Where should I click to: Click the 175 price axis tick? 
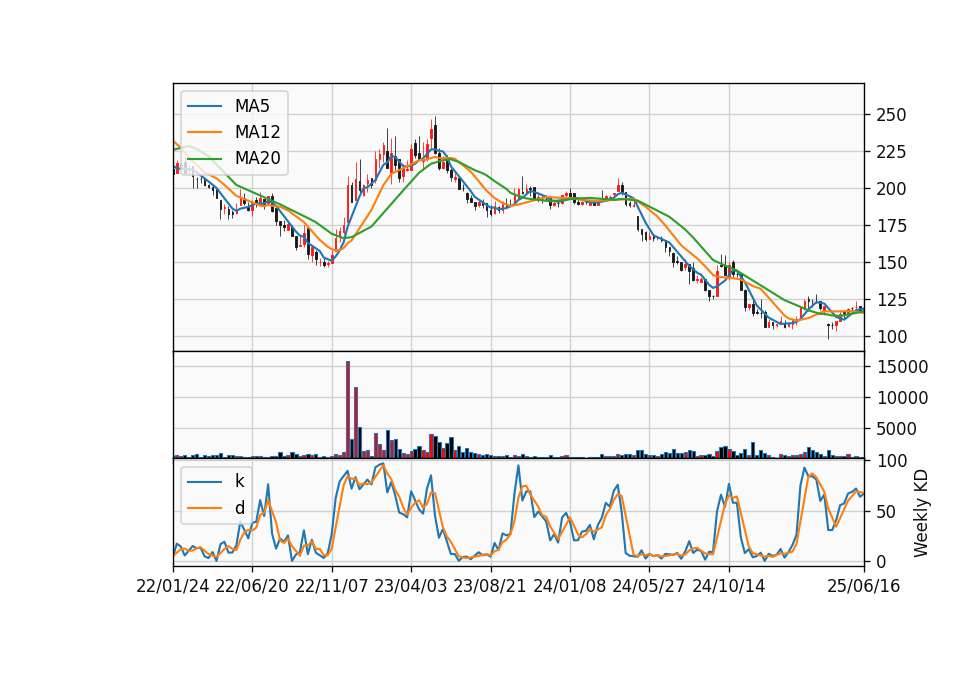tap(891, 226)
